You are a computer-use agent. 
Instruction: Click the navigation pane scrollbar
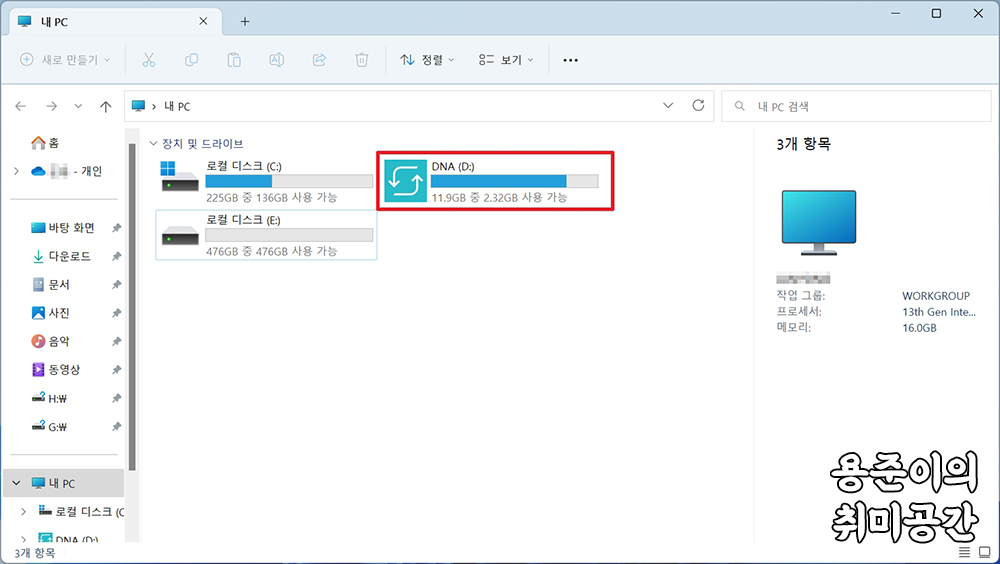pos(132,306)
